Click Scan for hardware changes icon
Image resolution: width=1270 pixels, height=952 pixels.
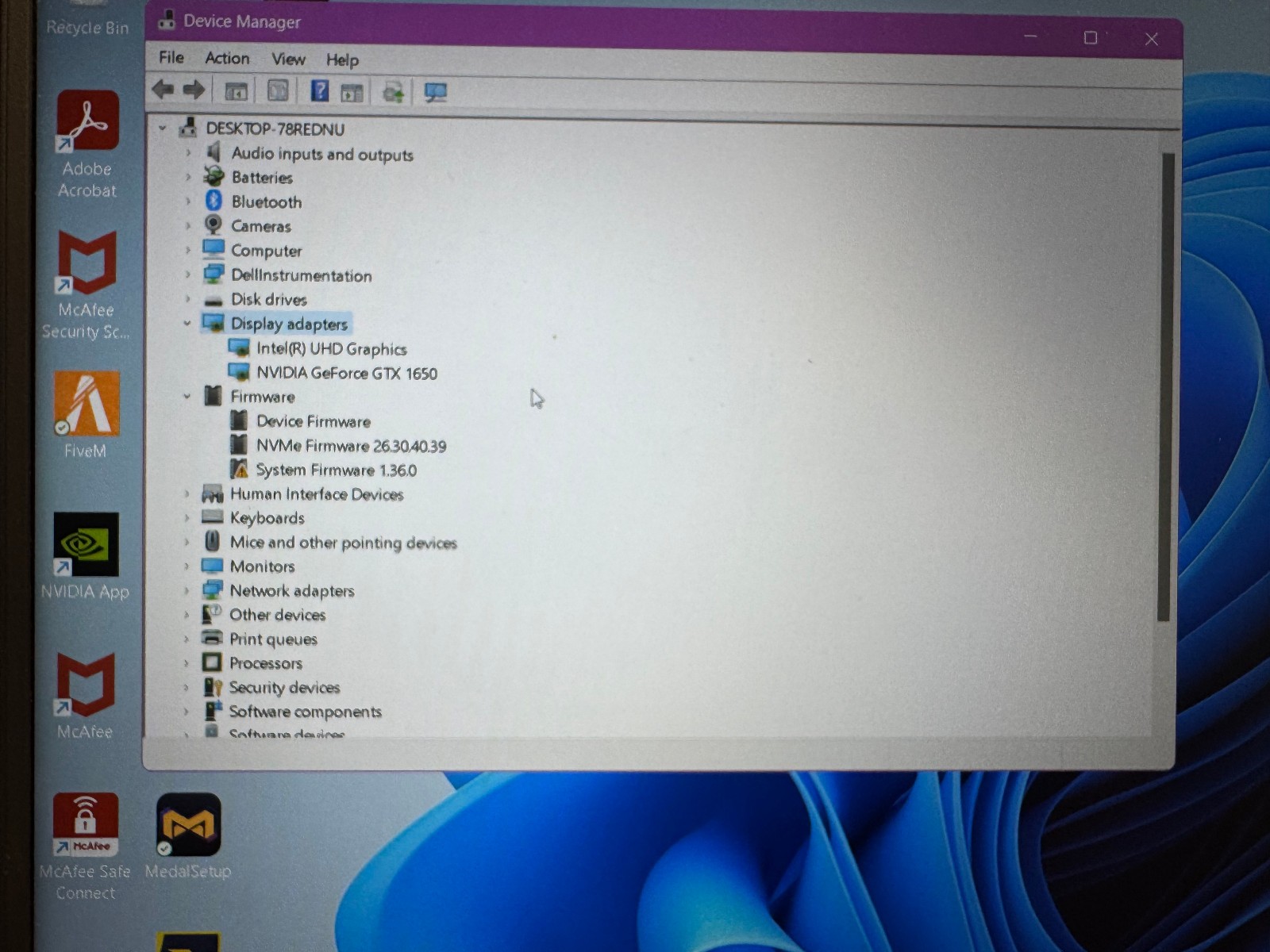pyautogui.click(x=435, y=93)
